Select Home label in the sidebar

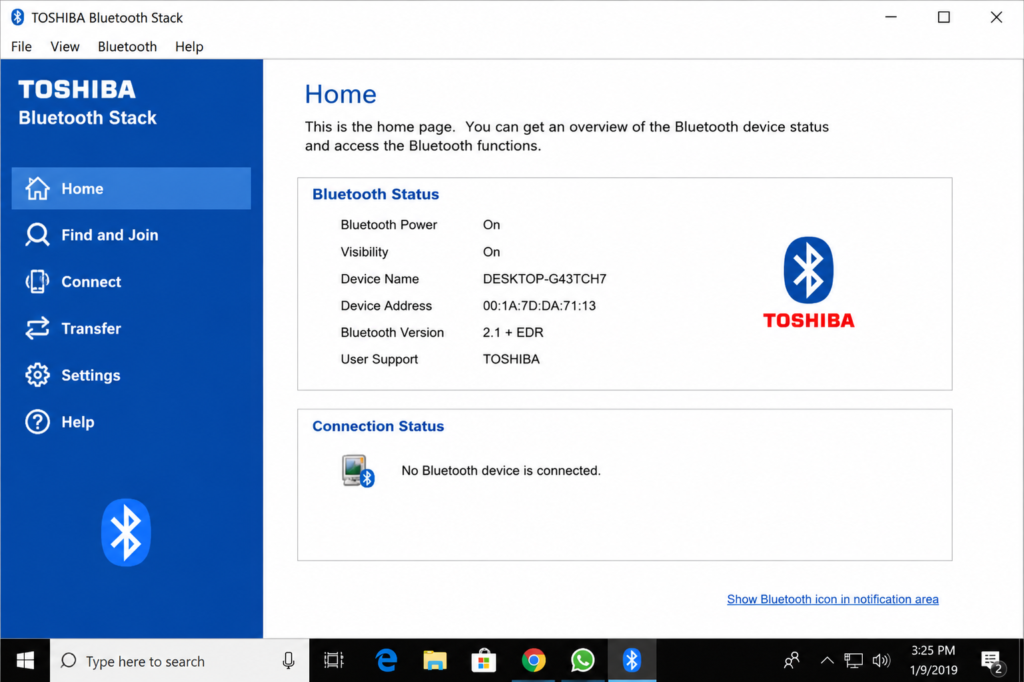pyautogui.click(x=82, y=188)
